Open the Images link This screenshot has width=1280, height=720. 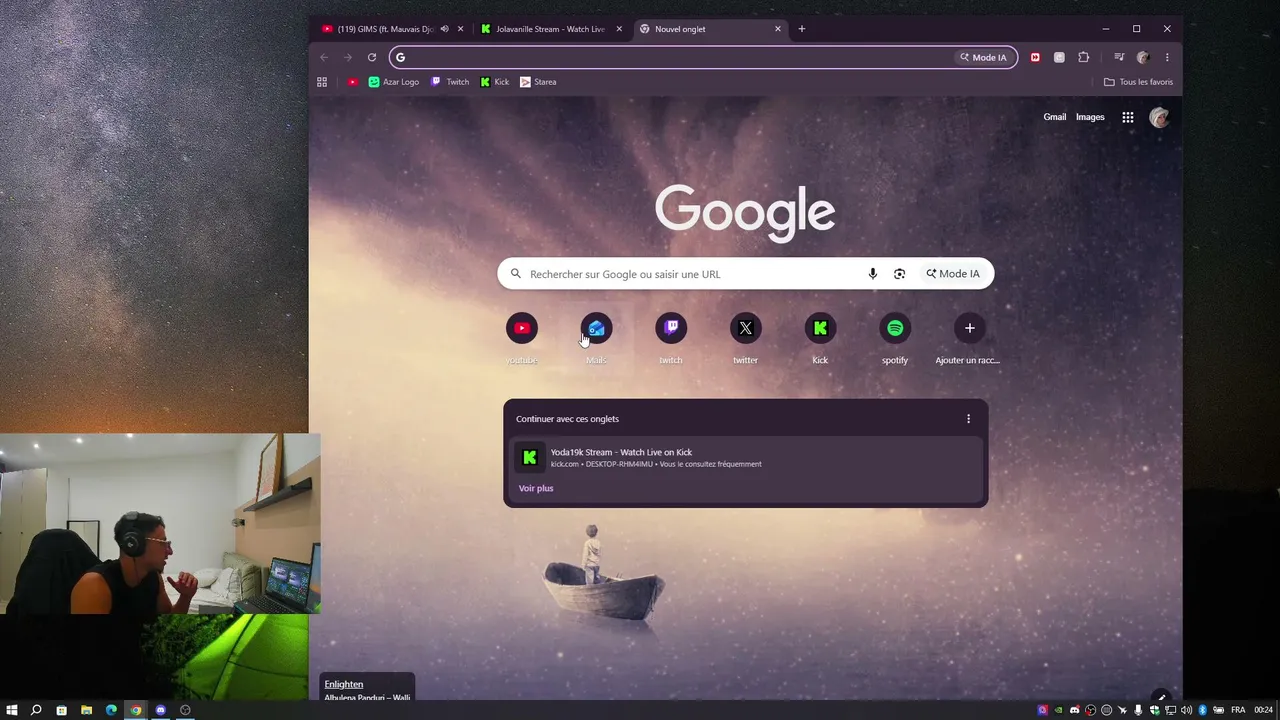[1090, 117]
